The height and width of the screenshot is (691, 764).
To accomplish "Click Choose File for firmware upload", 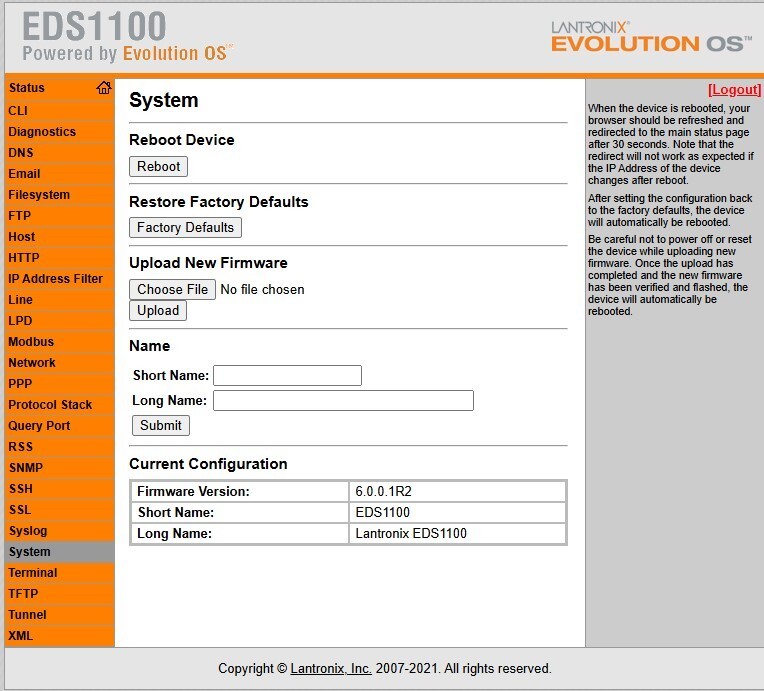I will tap(172, 289).
